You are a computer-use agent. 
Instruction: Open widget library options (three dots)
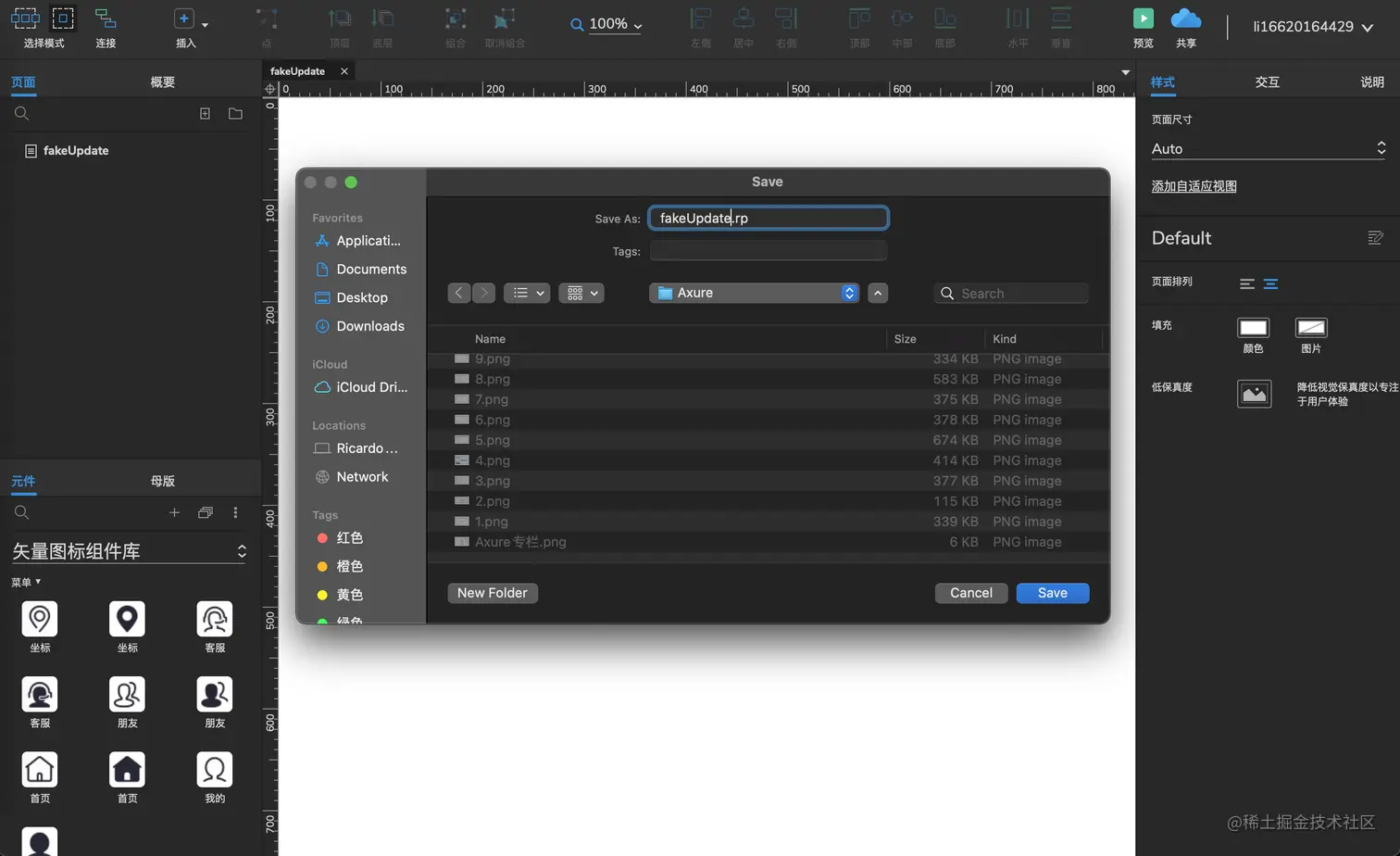[x=235, y=512]
